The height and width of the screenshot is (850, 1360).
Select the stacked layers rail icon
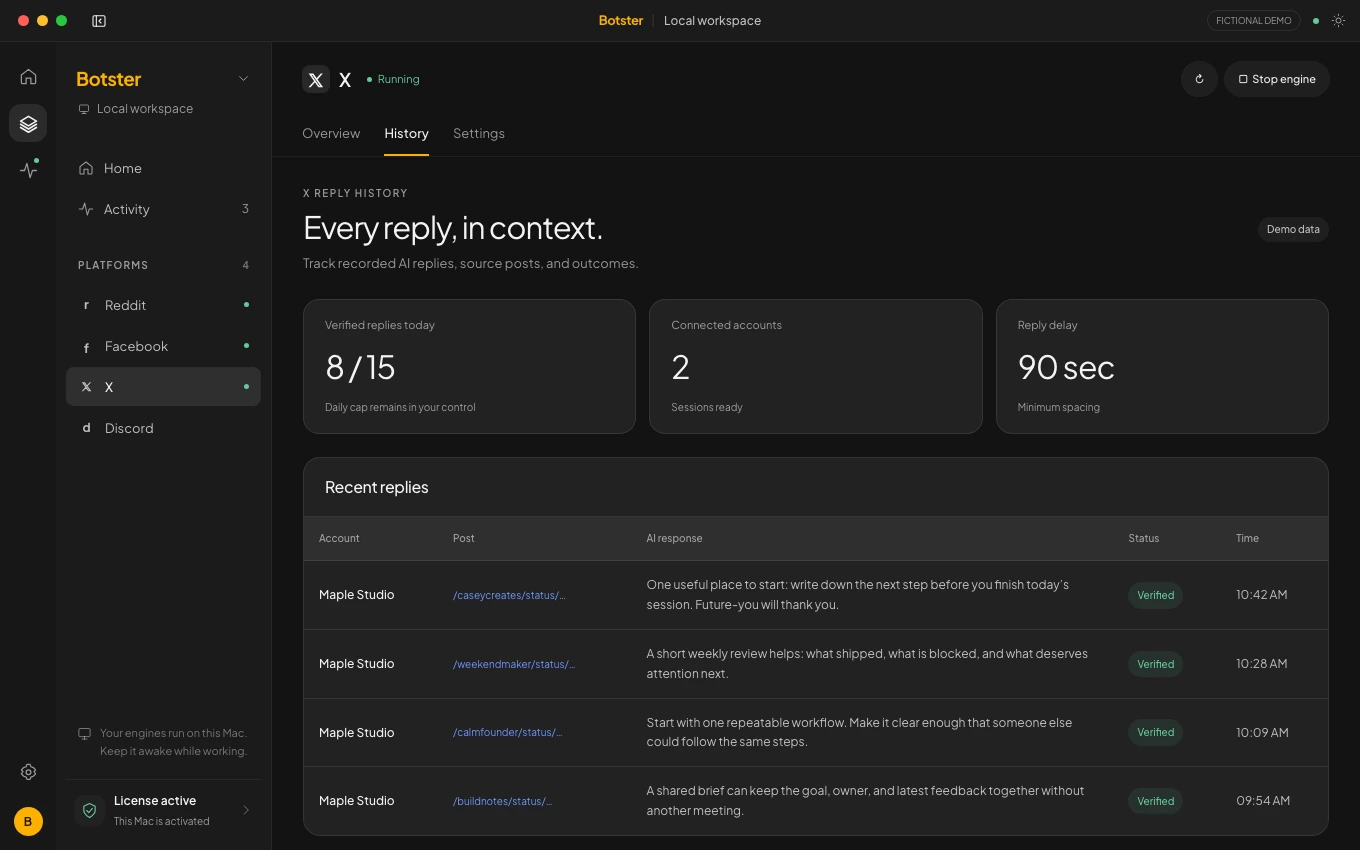point(28,123)
